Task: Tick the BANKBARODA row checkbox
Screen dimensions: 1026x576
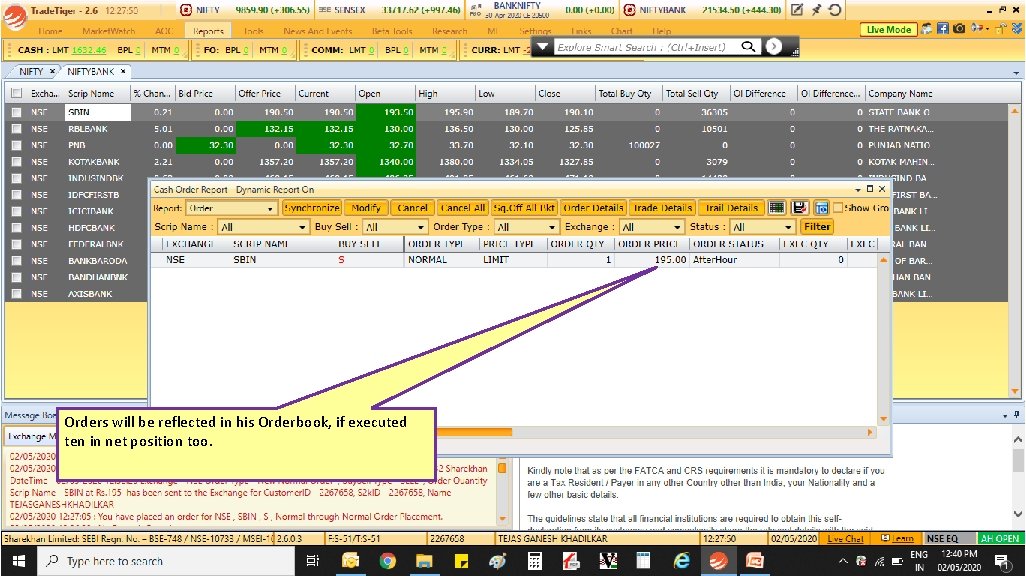Action: [16, 261]
